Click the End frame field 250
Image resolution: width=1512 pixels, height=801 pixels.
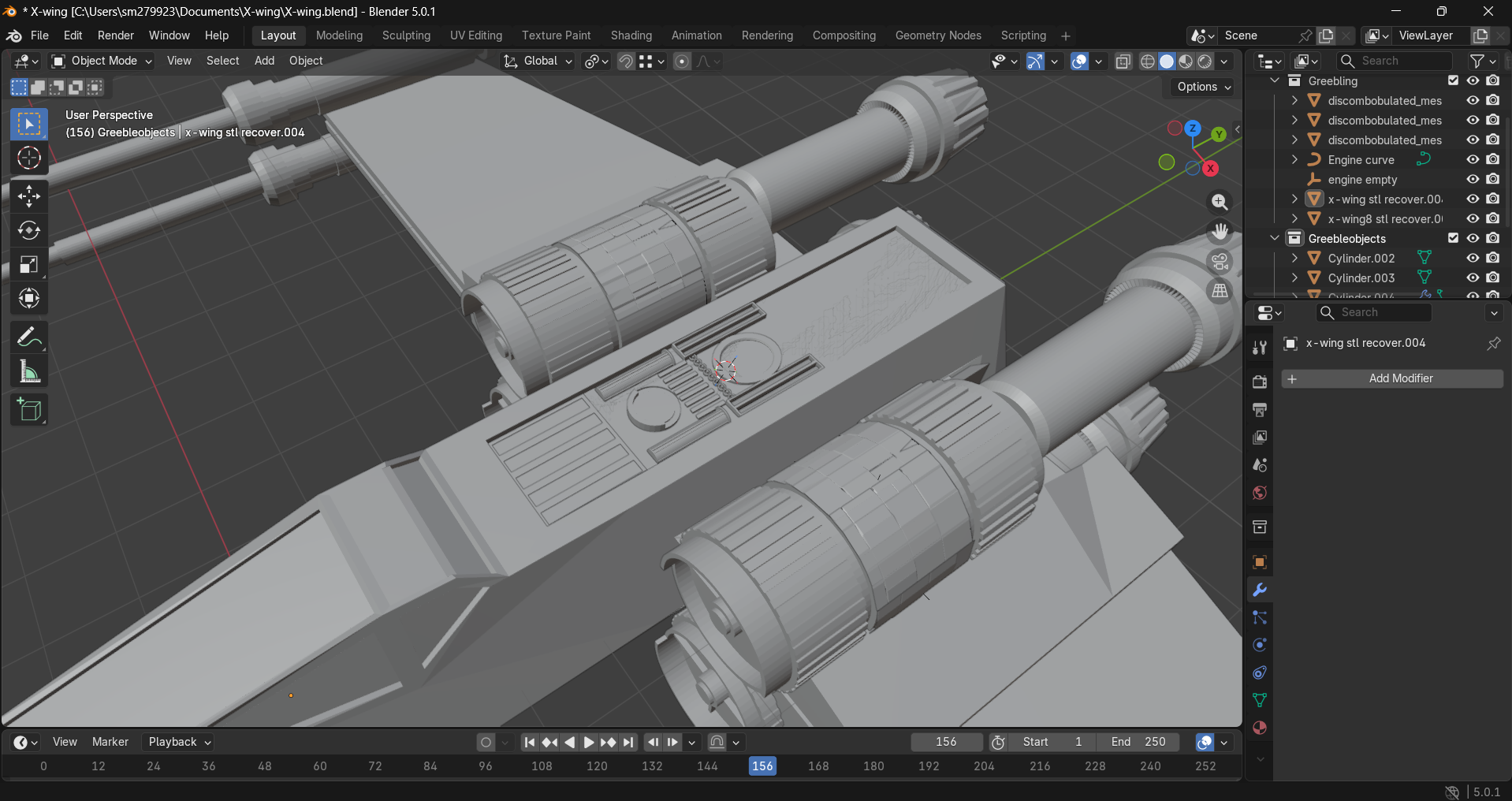[1138, 742]
